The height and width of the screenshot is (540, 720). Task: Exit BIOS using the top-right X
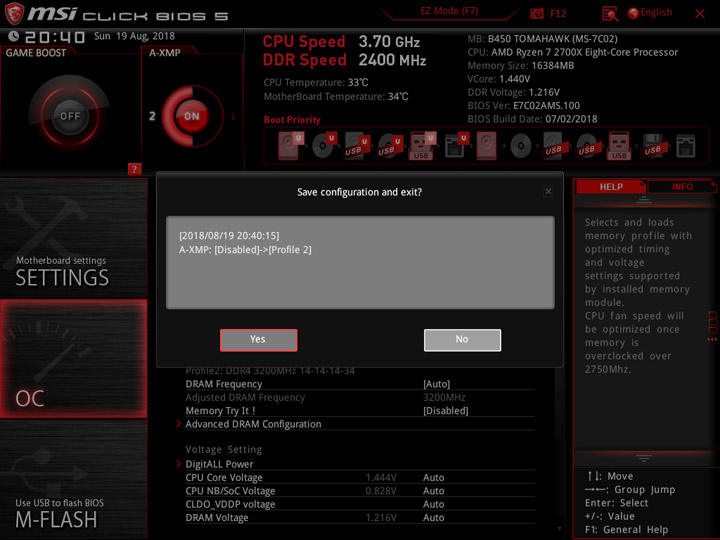[x=700, y=14]
